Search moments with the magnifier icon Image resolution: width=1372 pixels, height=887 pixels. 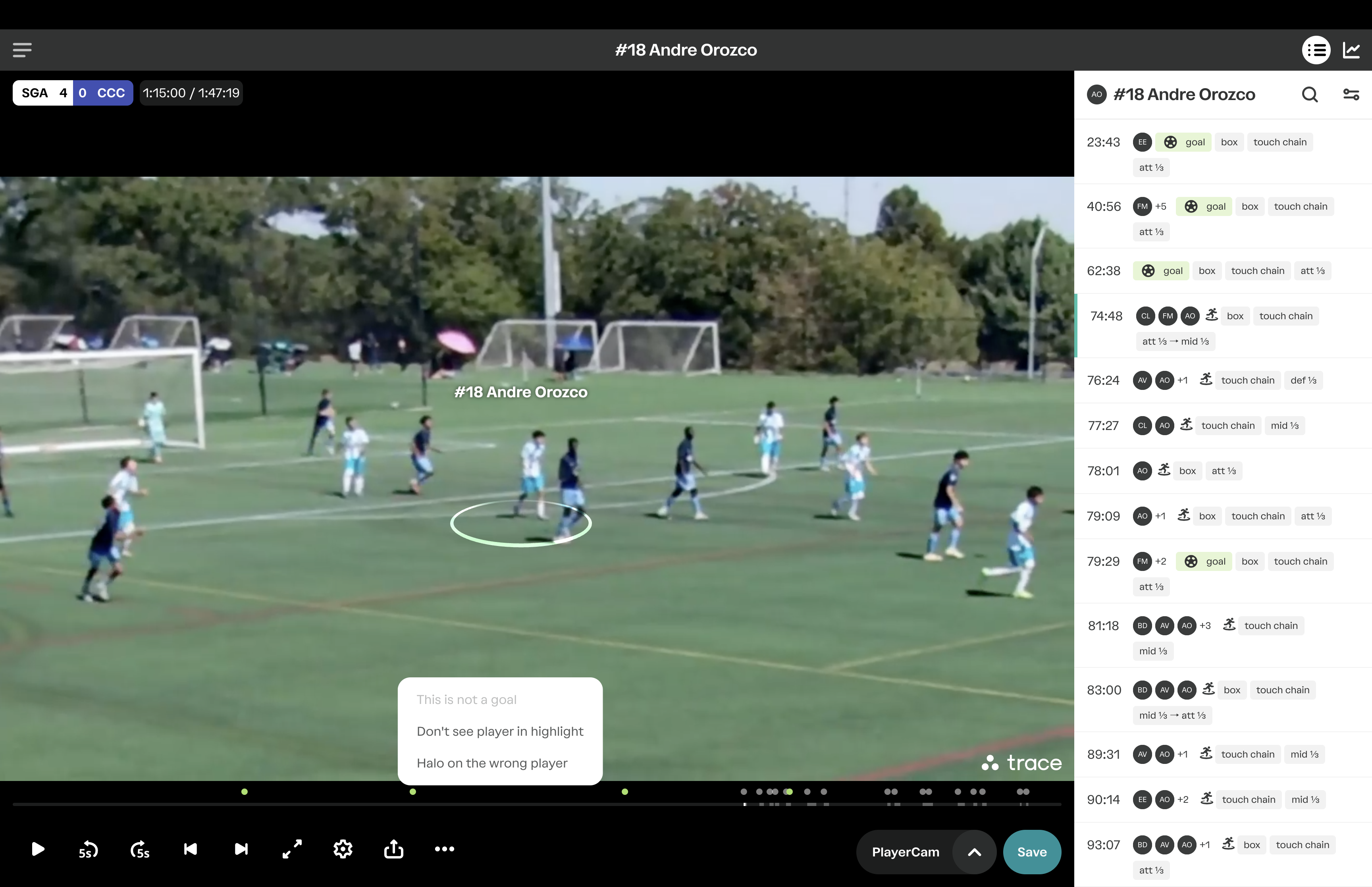point(1310,94)
